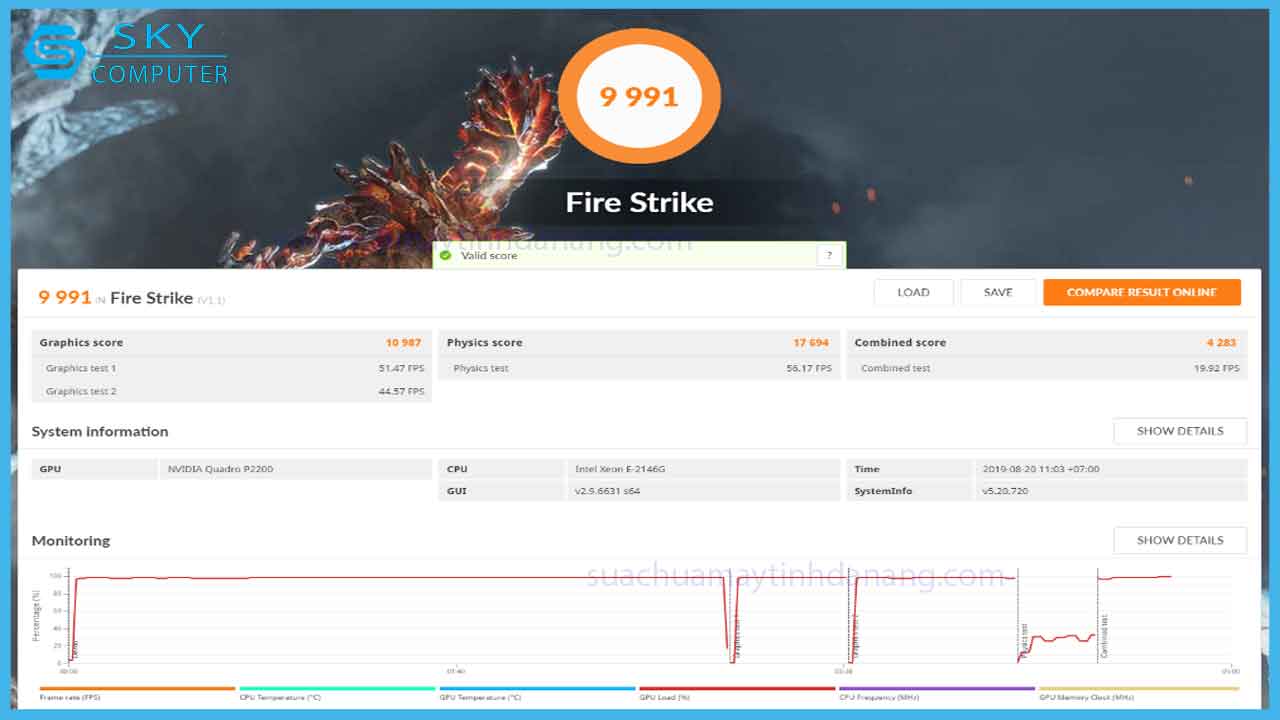Click the orange Graphics score value 10 987
The image size is (1280, 720).
403,342
